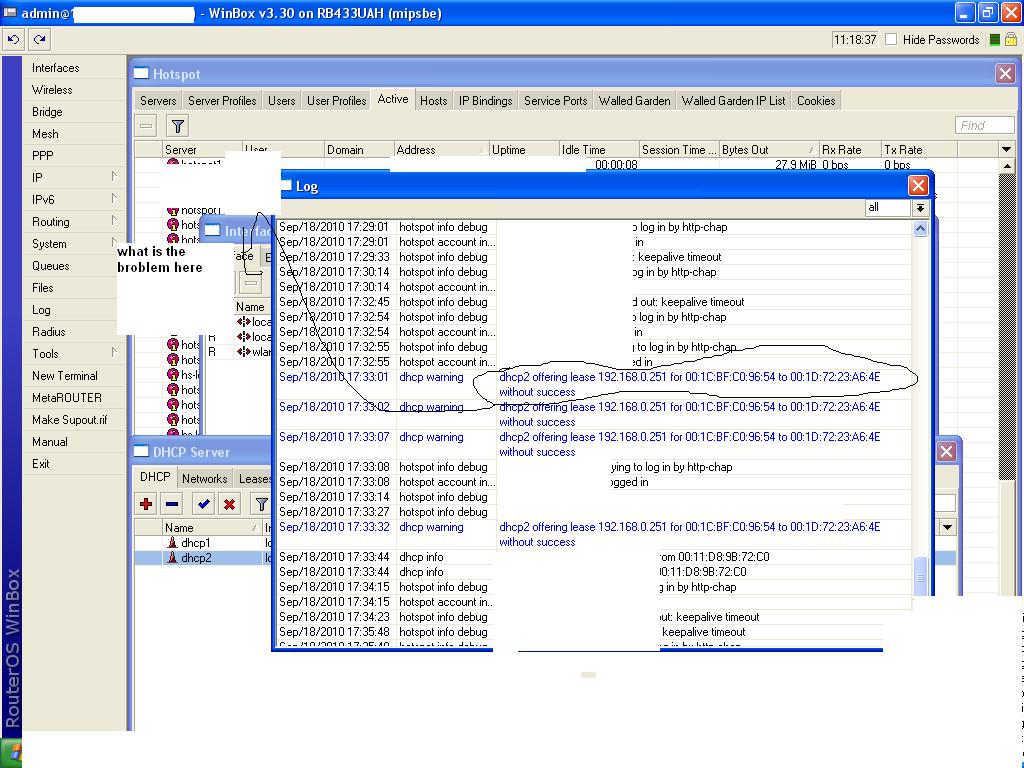Click the Log scrollbar up arrow

coord(920,229)
